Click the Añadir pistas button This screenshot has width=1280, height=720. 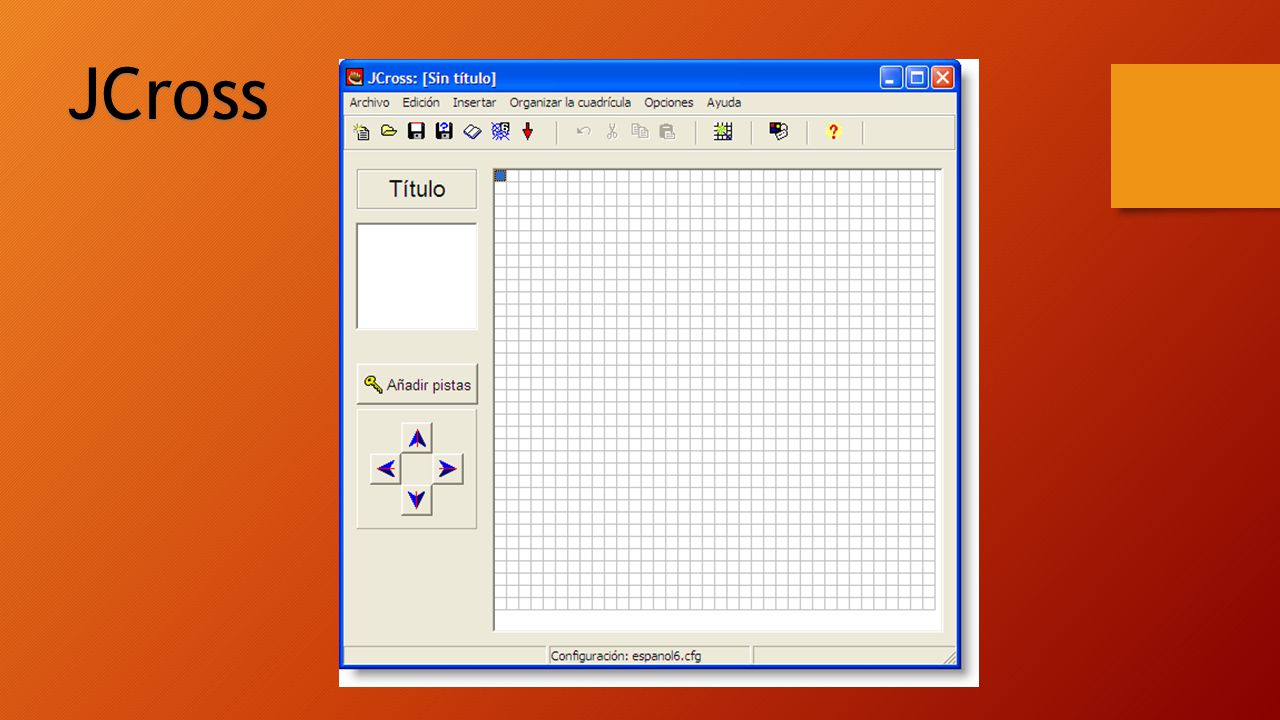(x=417, y=384)
